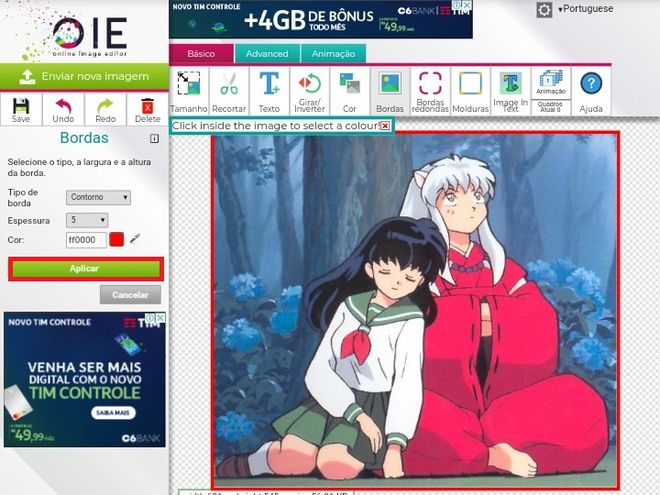
Task: Delete the image with Delete icon
Action: point(147,109)
